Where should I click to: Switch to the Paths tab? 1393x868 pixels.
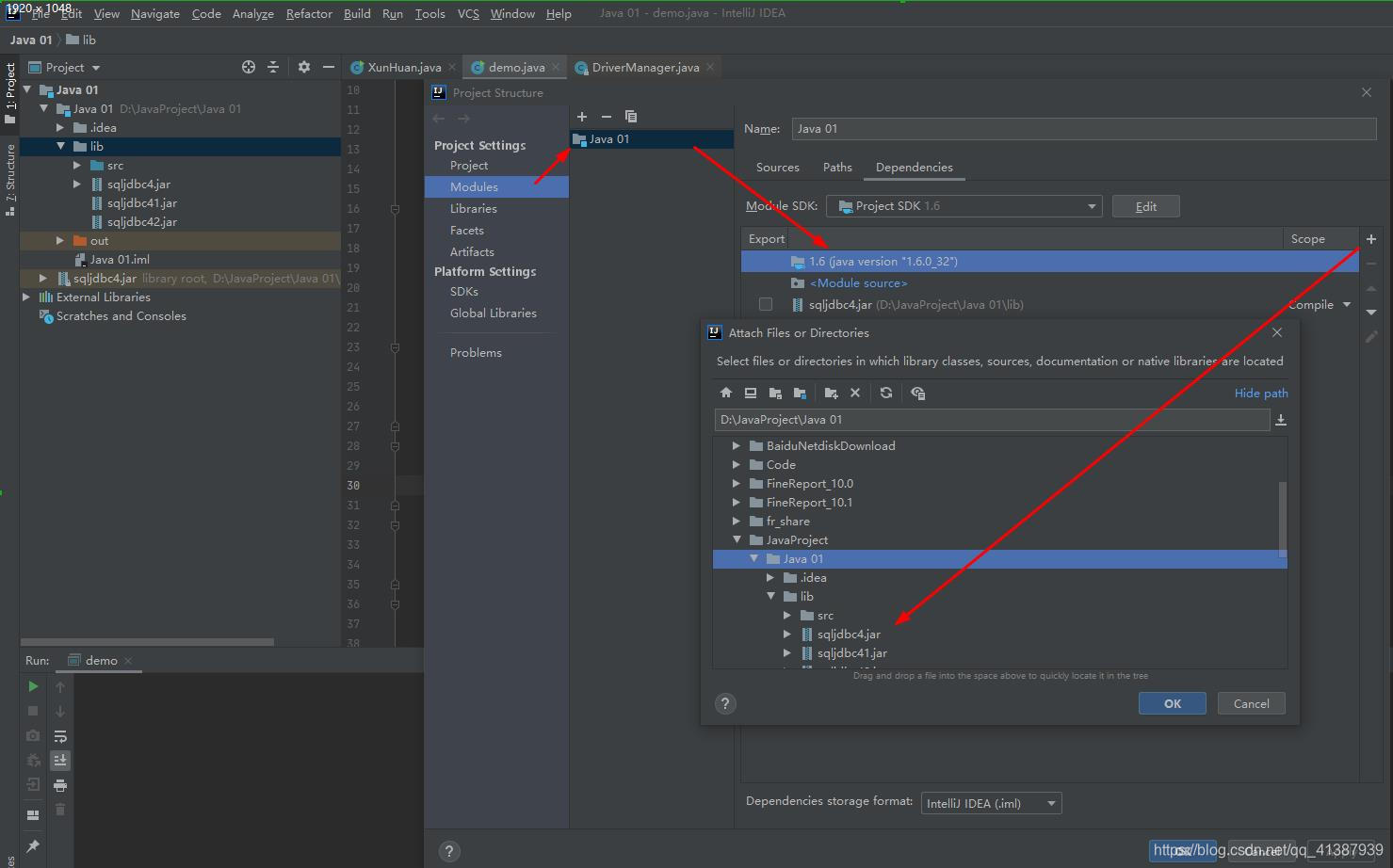point(837,167)
